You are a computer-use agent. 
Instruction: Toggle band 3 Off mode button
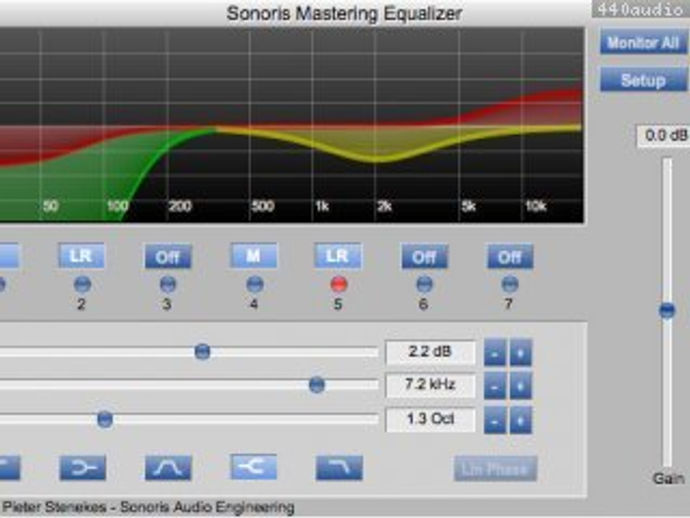168,257
